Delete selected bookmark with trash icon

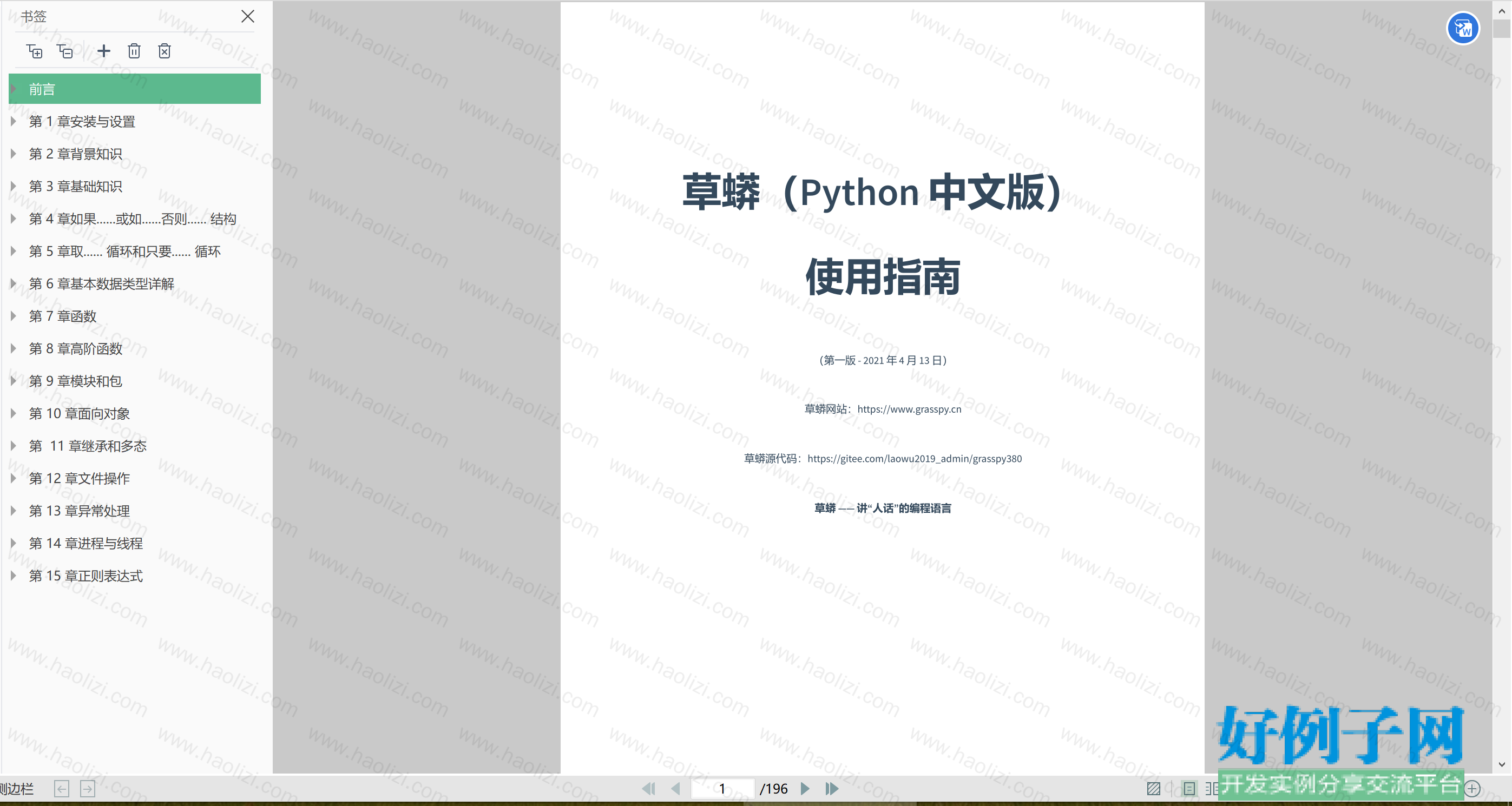(x=134, y=51)
